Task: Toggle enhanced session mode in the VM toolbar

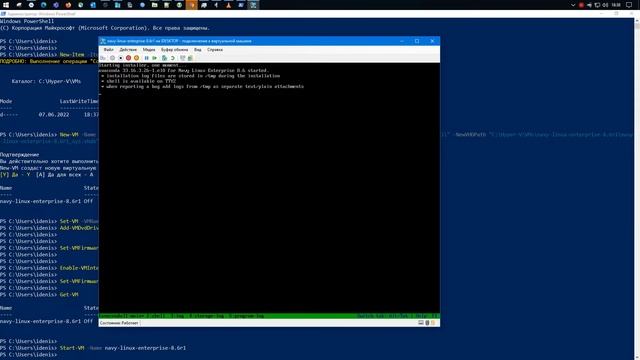Action: [x=182, y=58]
